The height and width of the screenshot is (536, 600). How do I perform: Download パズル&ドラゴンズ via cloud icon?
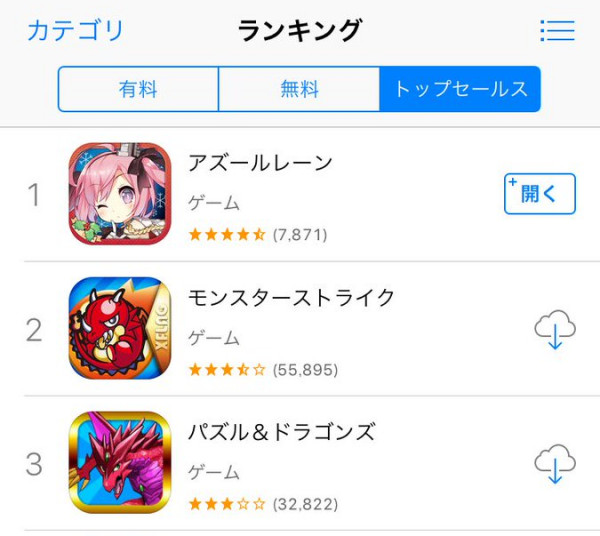coord(555,464)
